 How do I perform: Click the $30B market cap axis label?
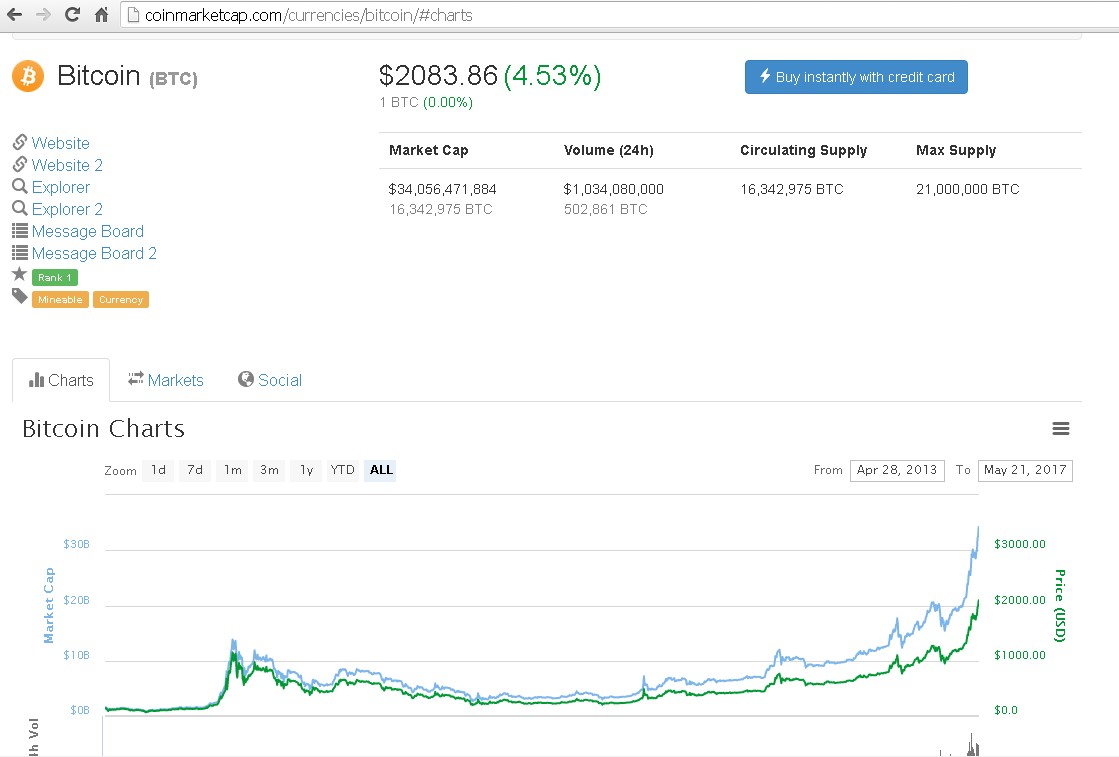click(x=76, y=544)
